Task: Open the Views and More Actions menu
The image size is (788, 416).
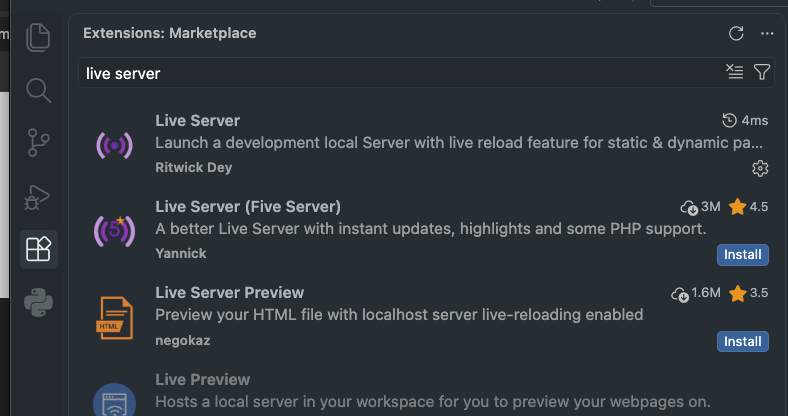Action: click(767, 34)
